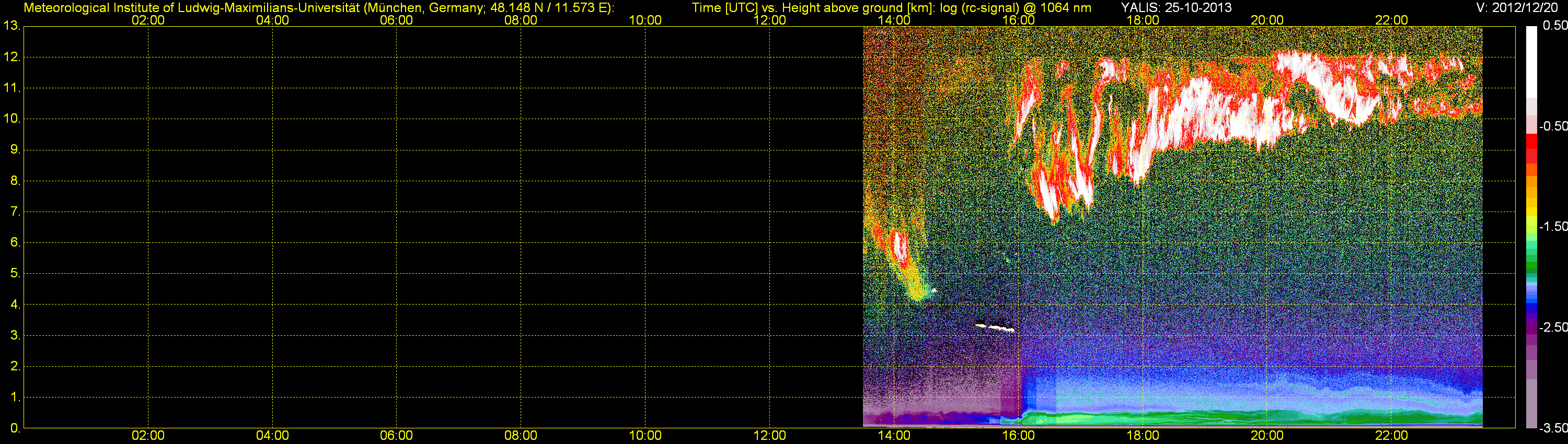The width and height of the screenshot is (1568, 444).
Task: Click the height axis label '12.'
Action: point(12,57)
